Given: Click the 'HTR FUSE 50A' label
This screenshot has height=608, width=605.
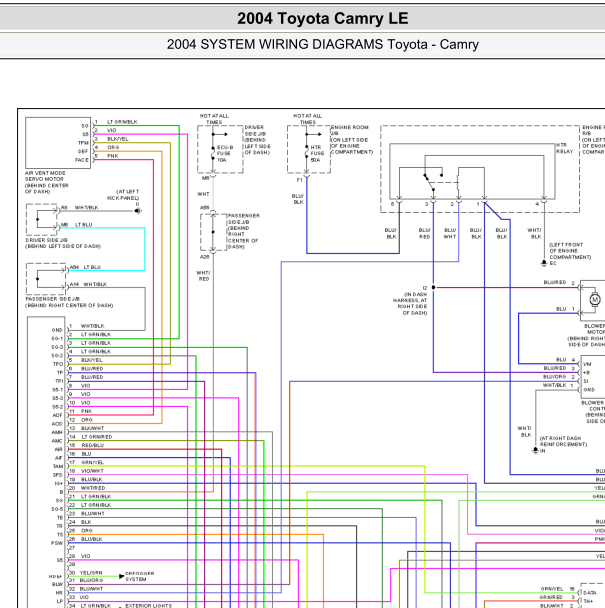Looking at the screenshot, I should click(x=317, y=154).
